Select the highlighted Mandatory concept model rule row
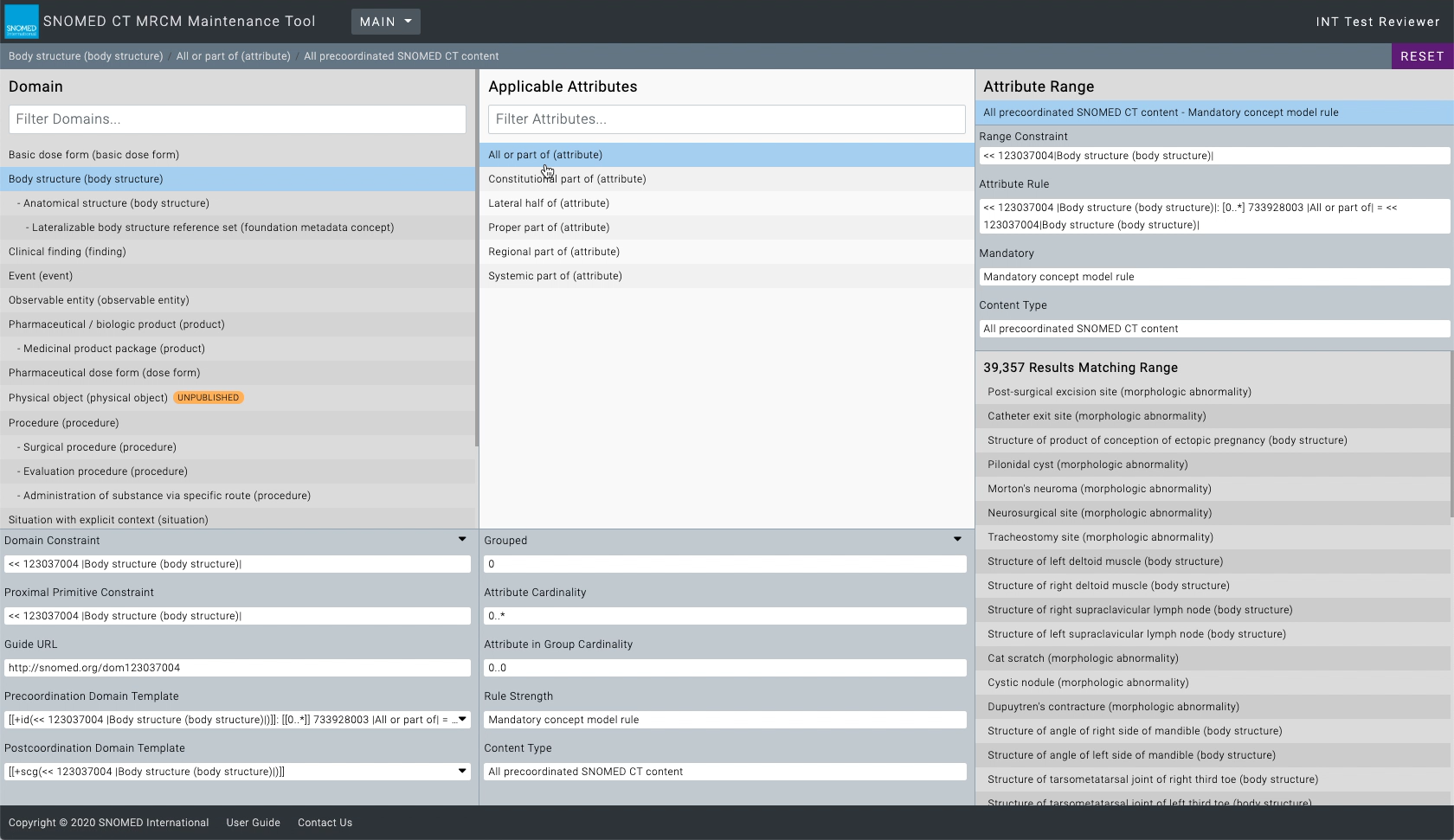Screen dimensions: 1454x840 click(1214, 112)
